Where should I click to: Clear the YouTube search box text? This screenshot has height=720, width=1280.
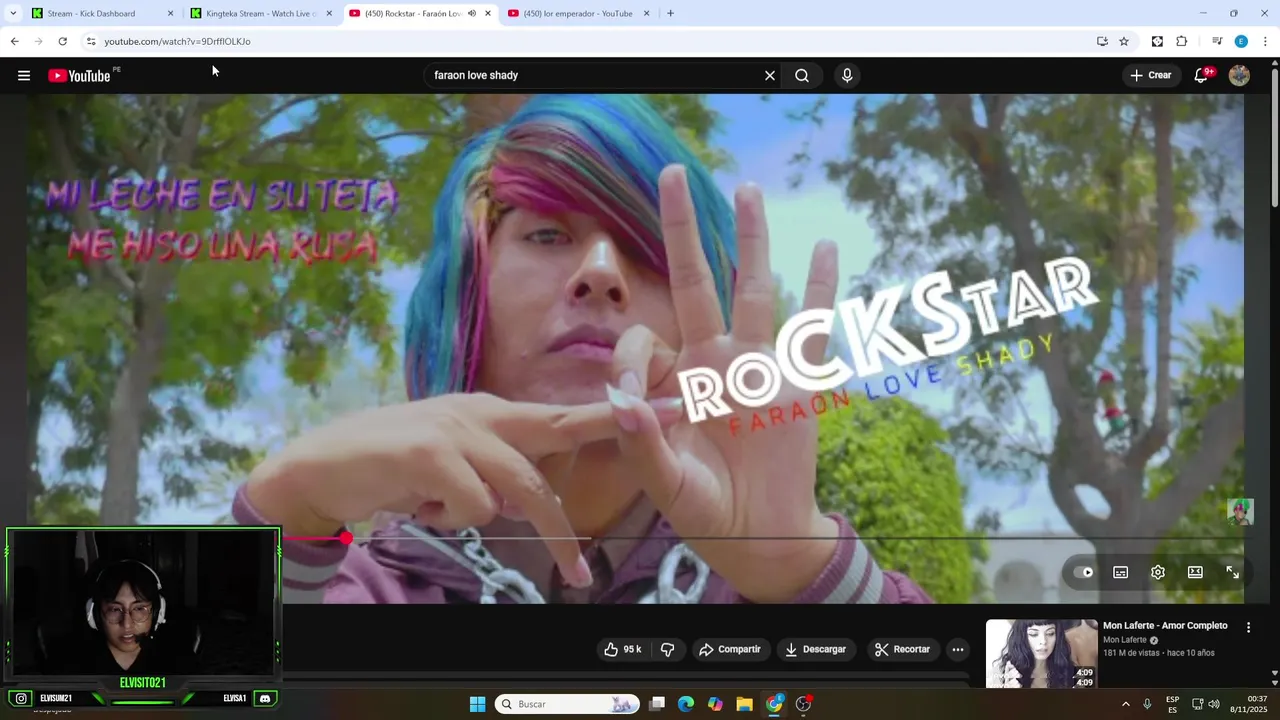pos(770,75)
